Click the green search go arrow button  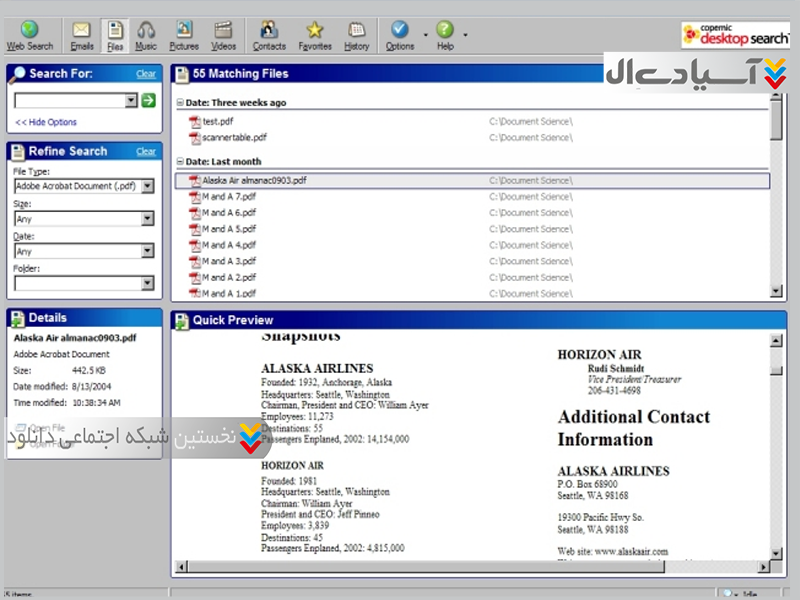tap(148, 100)
